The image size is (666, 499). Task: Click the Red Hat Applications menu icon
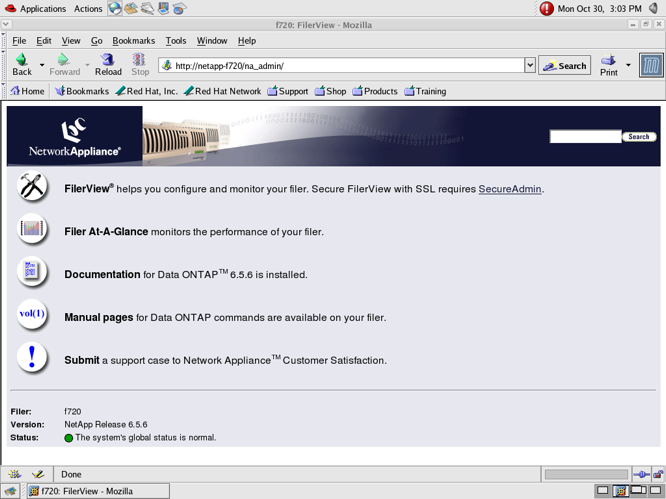point(10,8)
